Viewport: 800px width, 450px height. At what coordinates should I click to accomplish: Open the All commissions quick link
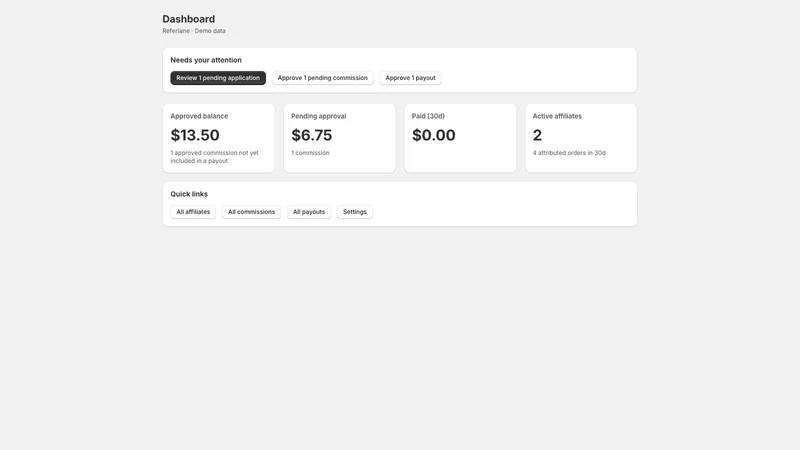click(x=251, y=212)
